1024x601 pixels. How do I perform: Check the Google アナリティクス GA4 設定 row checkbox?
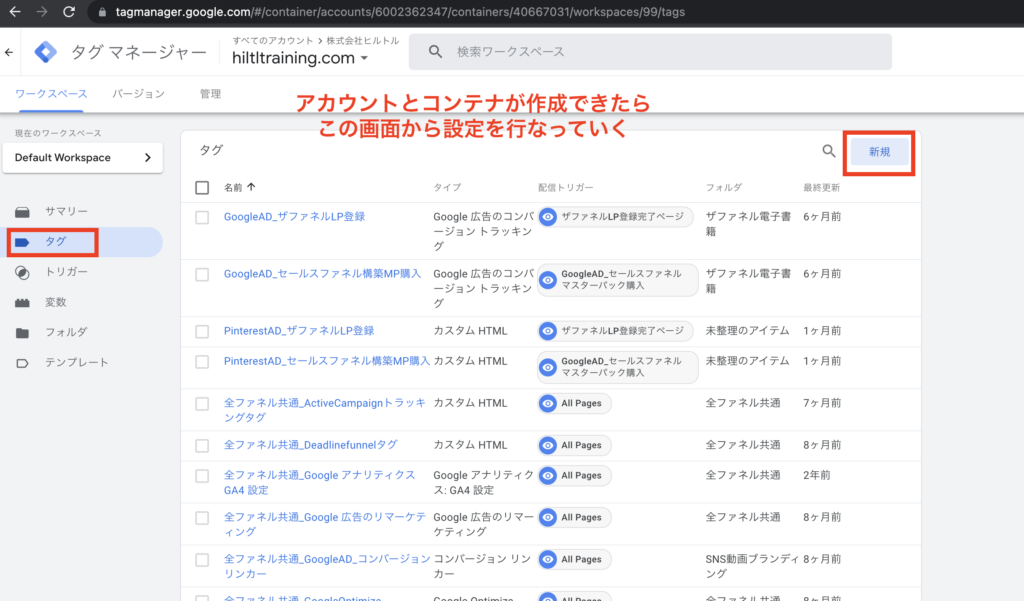coord(202,476)
